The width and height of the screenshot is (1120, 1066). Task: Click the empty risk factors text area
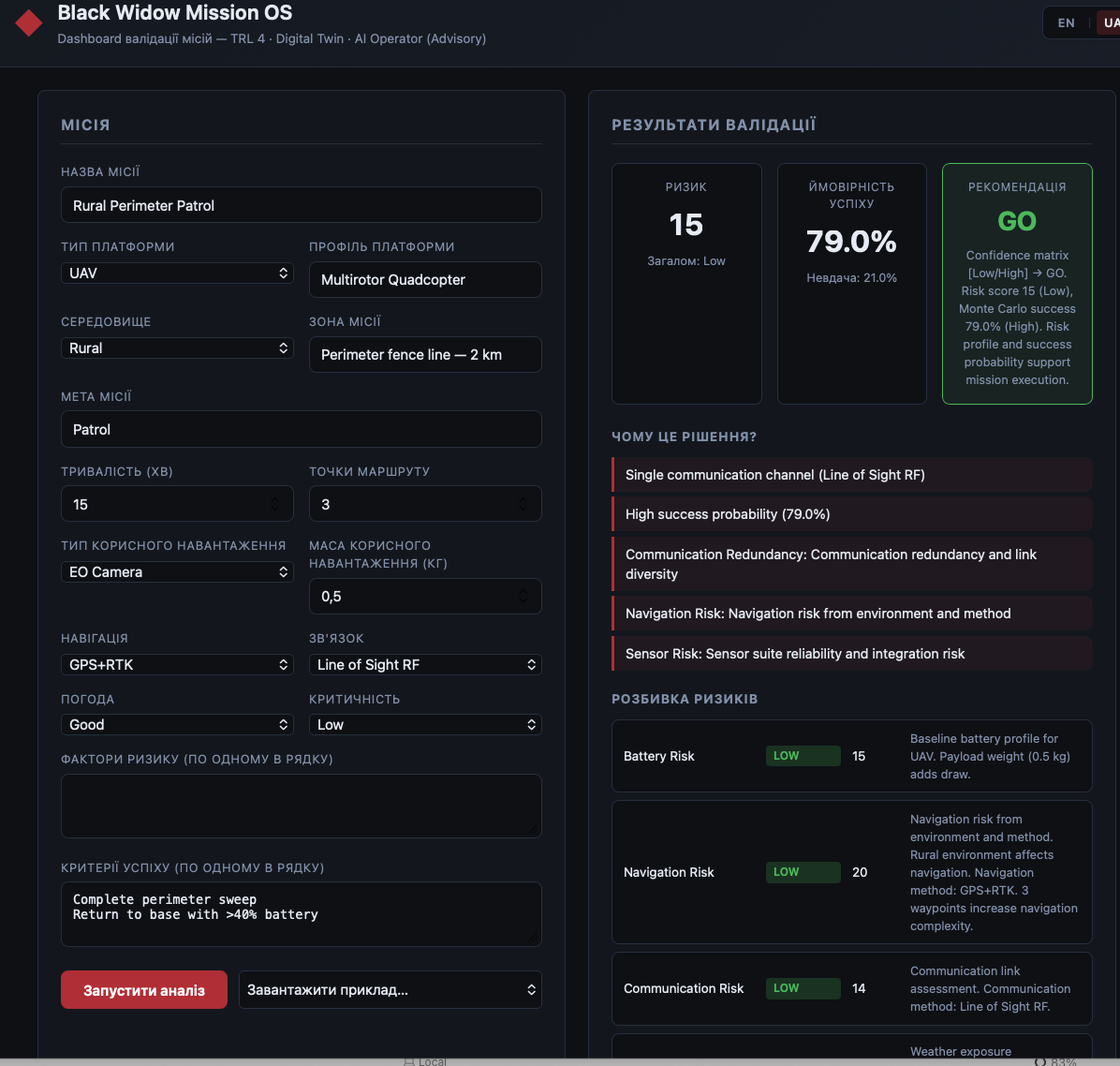coord(301,806)
